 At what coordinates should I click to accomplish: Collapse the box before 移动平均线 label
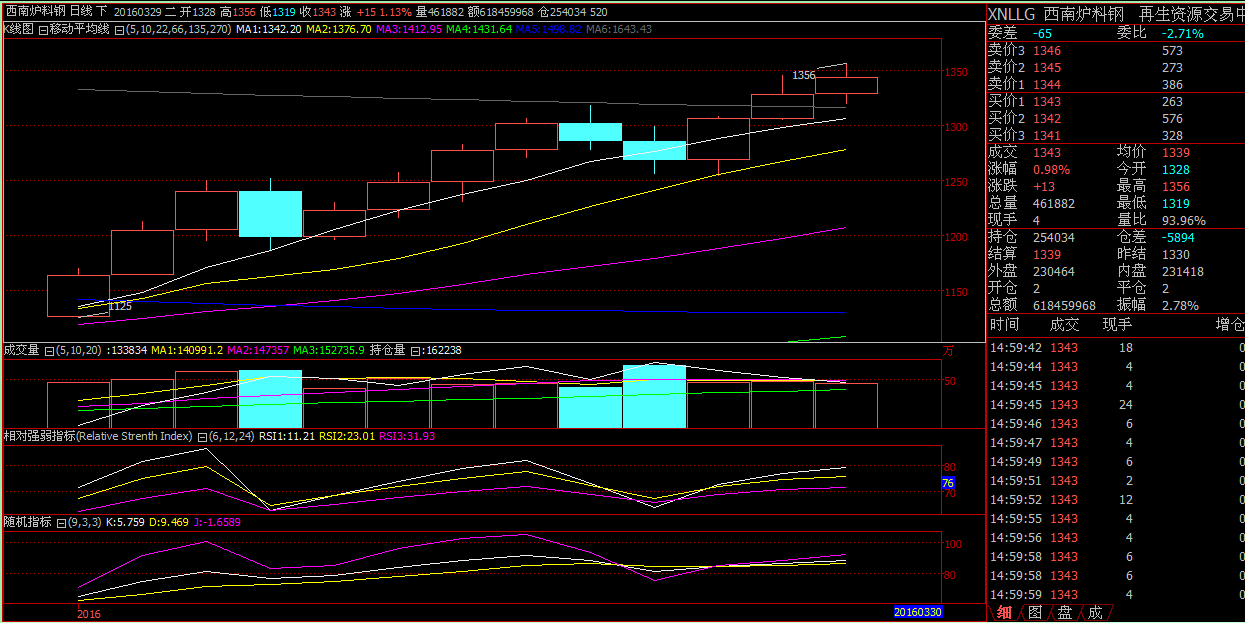tap(43, 30)
